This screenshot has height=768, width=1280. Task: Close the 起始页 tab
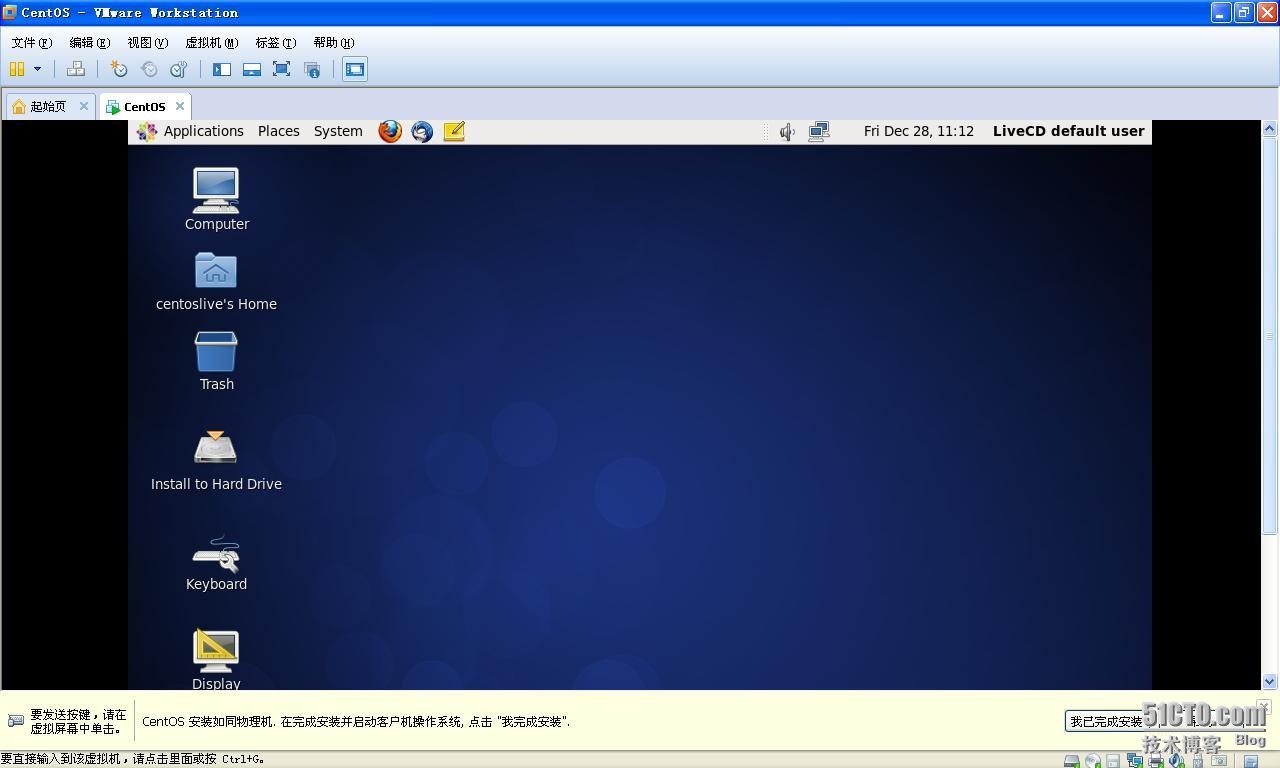coord(84,106)
